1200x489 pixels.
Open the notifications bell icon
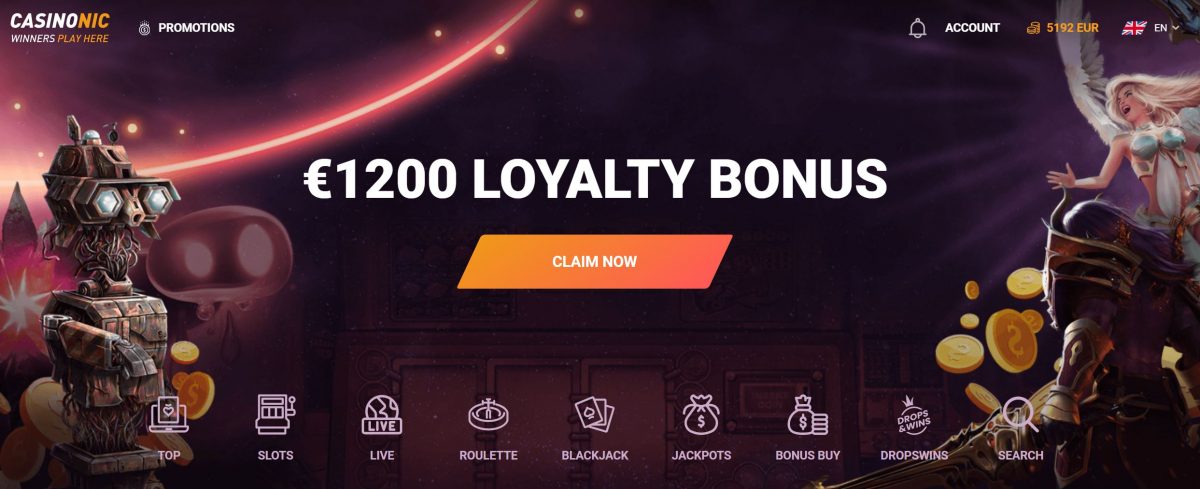point(917,28)
